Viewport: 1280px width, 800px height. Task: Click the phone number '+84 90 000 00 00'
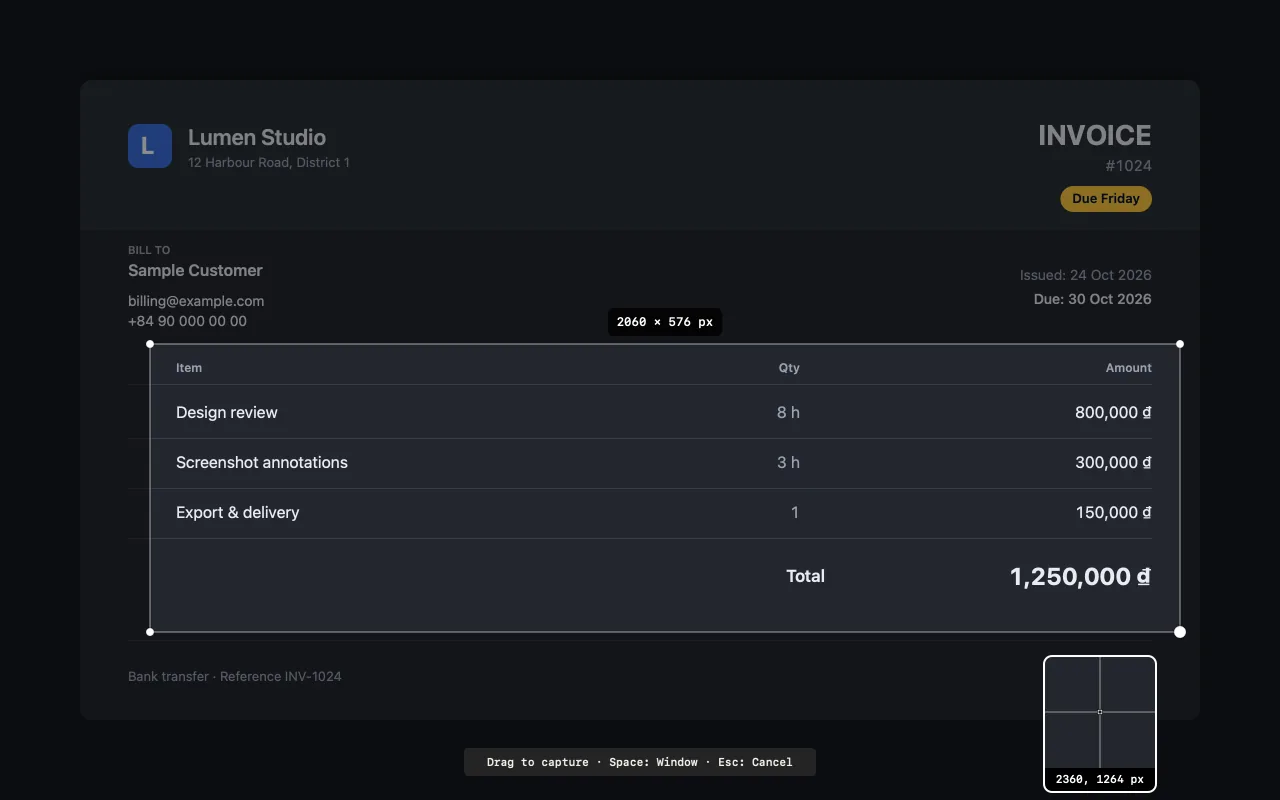pyautogui.click(x=187, y=321)
